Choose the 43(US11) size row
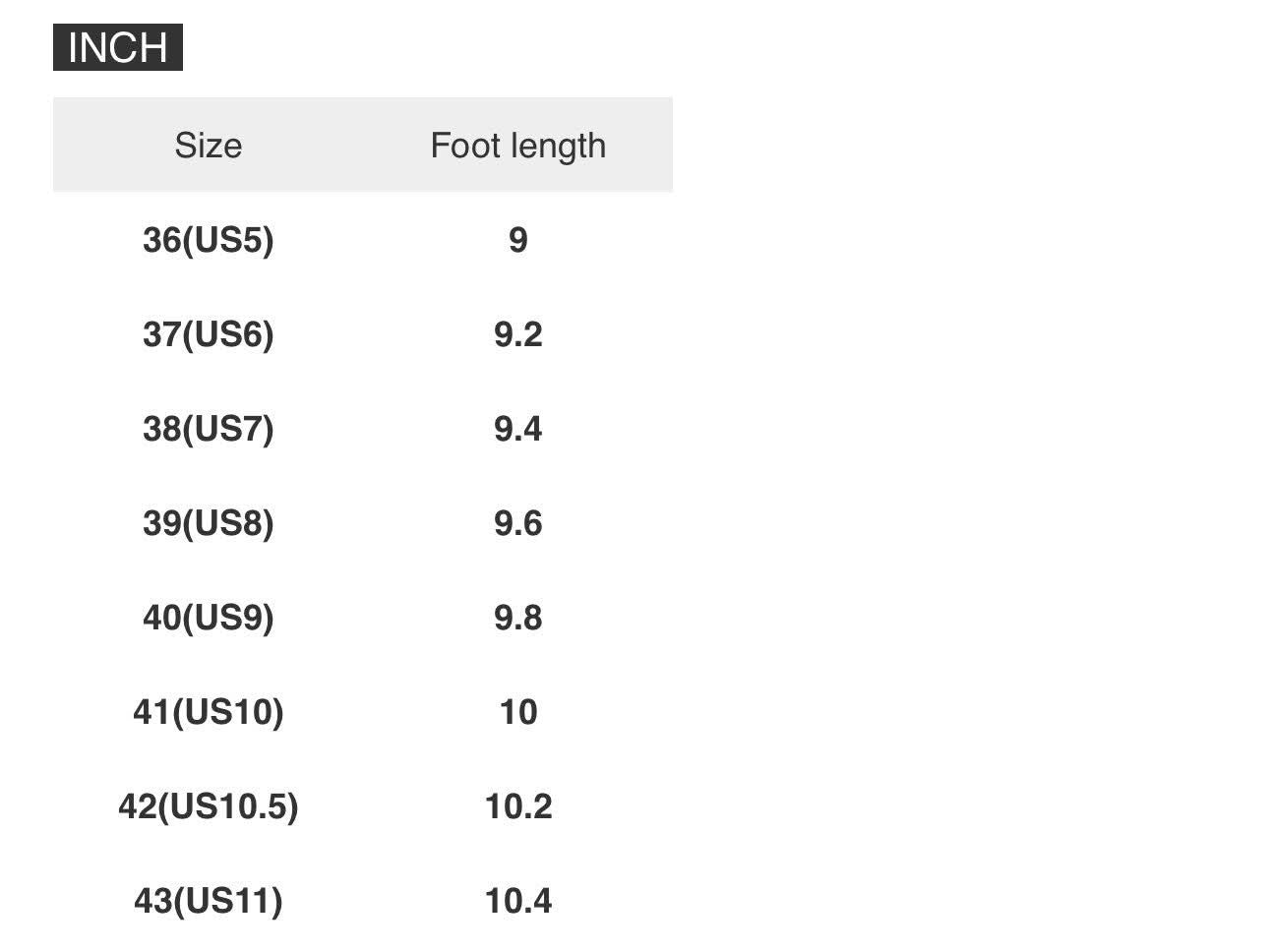 click(x=208, y=901)
